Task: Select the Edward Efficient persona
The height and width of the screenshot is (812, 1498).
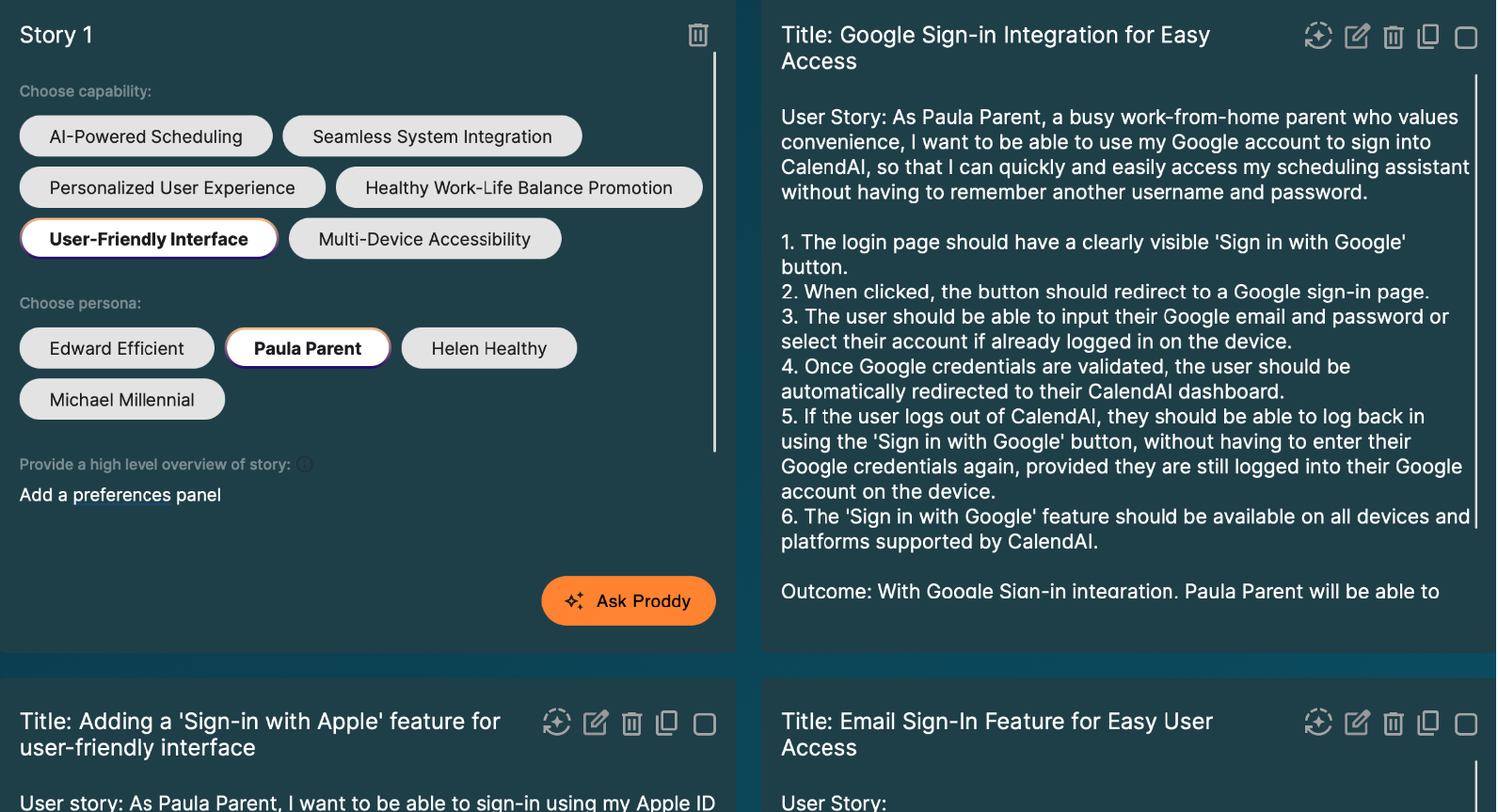Action: (117, 348)
